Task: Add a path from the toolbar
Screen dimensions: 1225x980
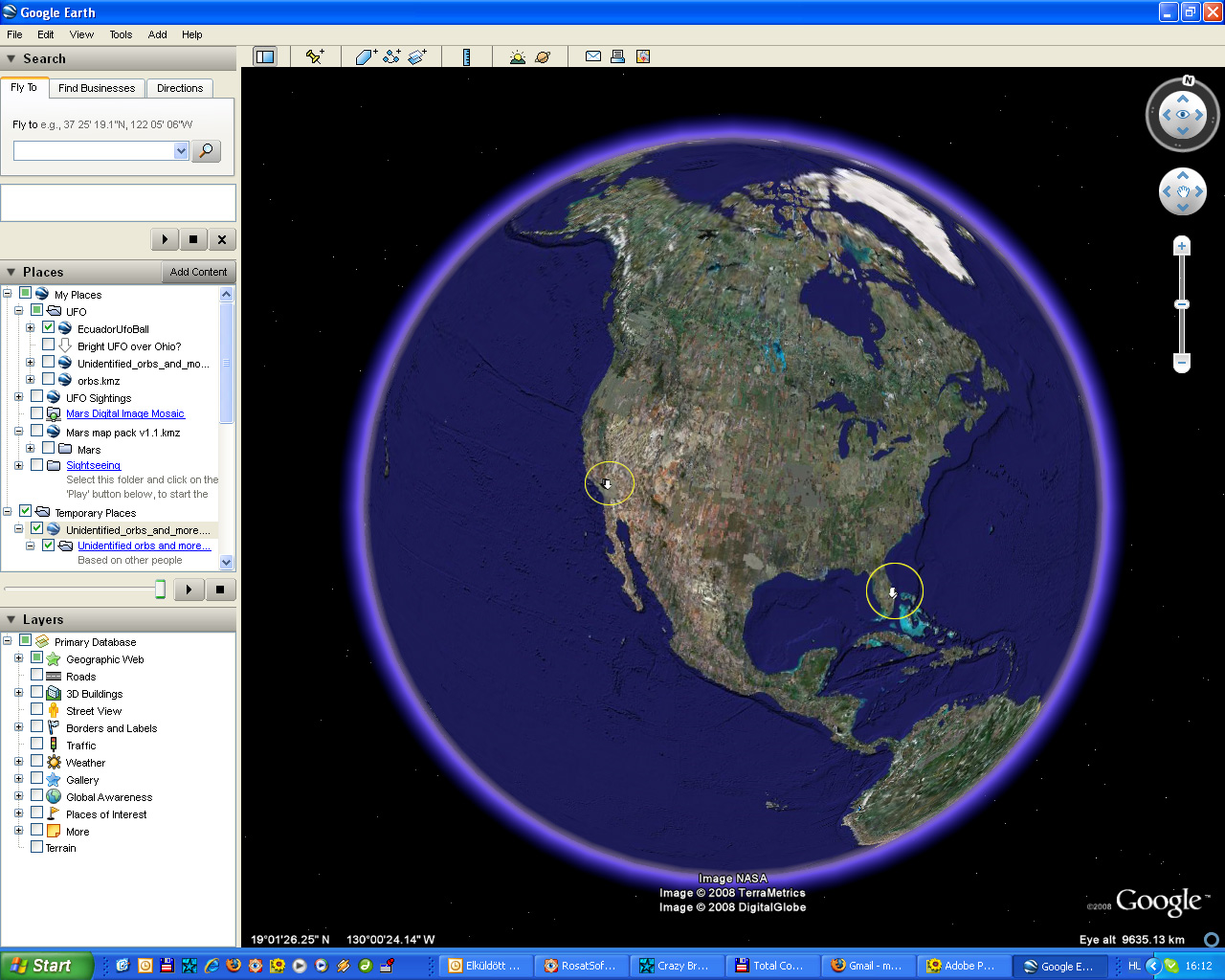Action: point(391,56)
